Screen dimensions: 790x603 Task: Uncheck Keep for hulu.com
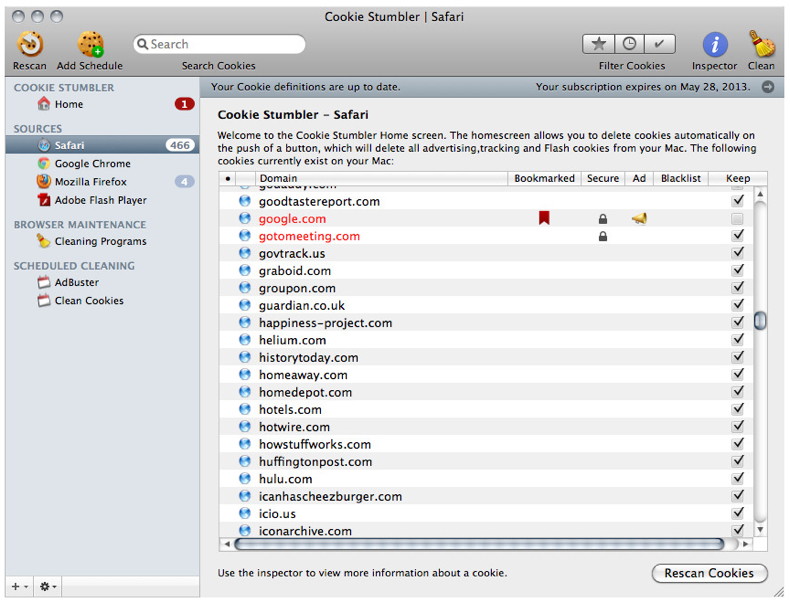click(738, 478)
